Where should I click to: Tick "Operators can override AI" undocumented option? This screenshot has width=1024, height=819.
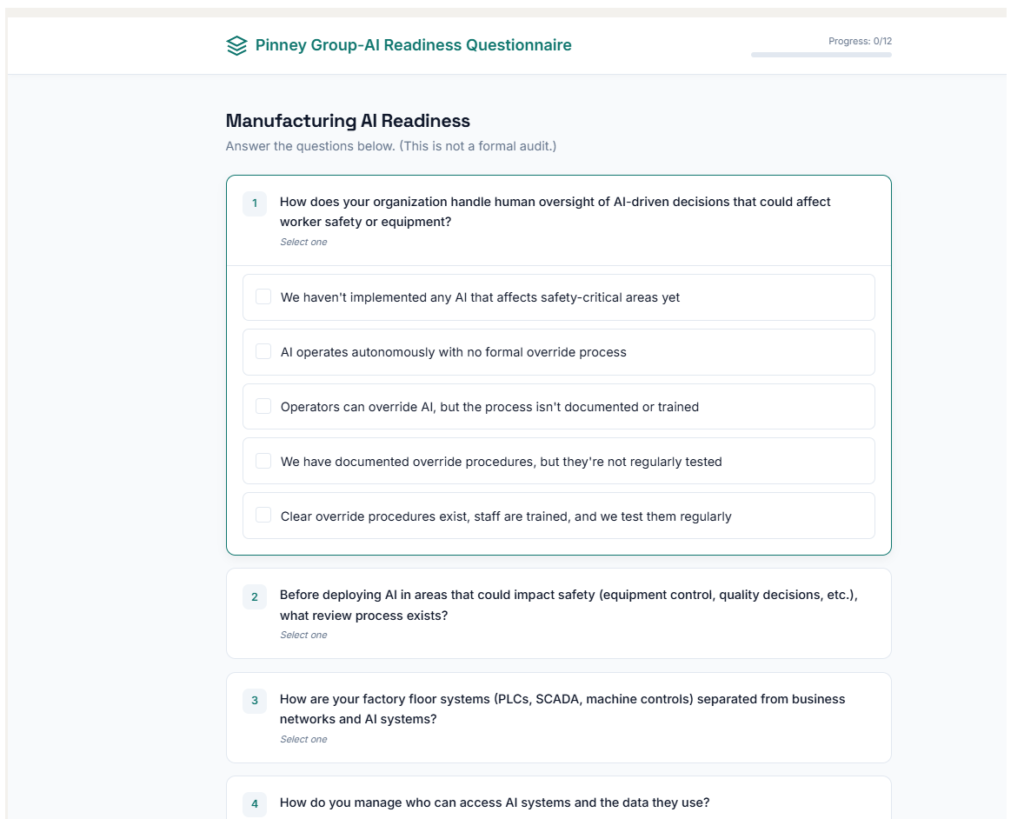[x=263, y=406]
